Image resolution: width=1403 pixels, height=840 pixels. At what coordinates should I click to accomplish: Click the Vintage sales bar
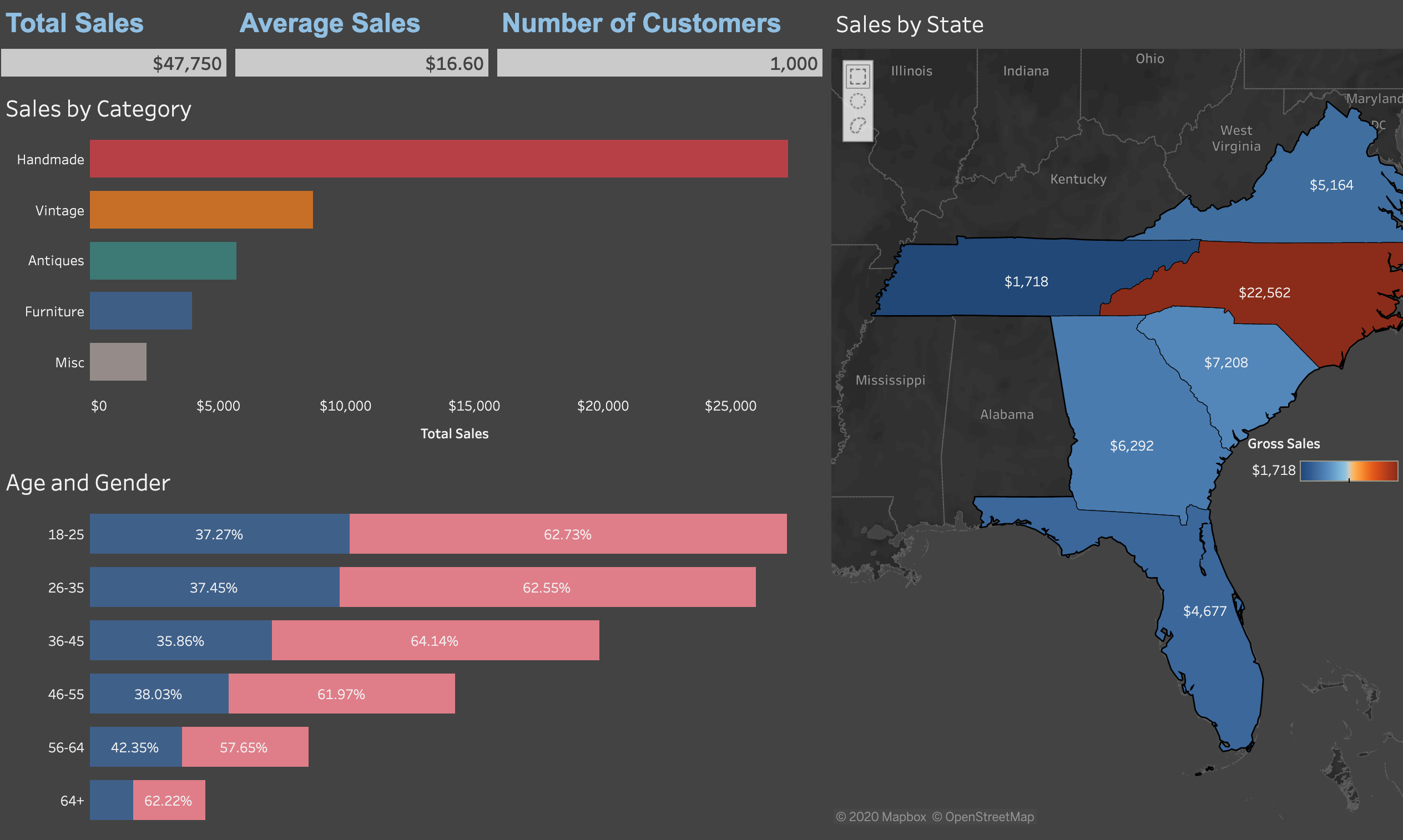[201, 209]
